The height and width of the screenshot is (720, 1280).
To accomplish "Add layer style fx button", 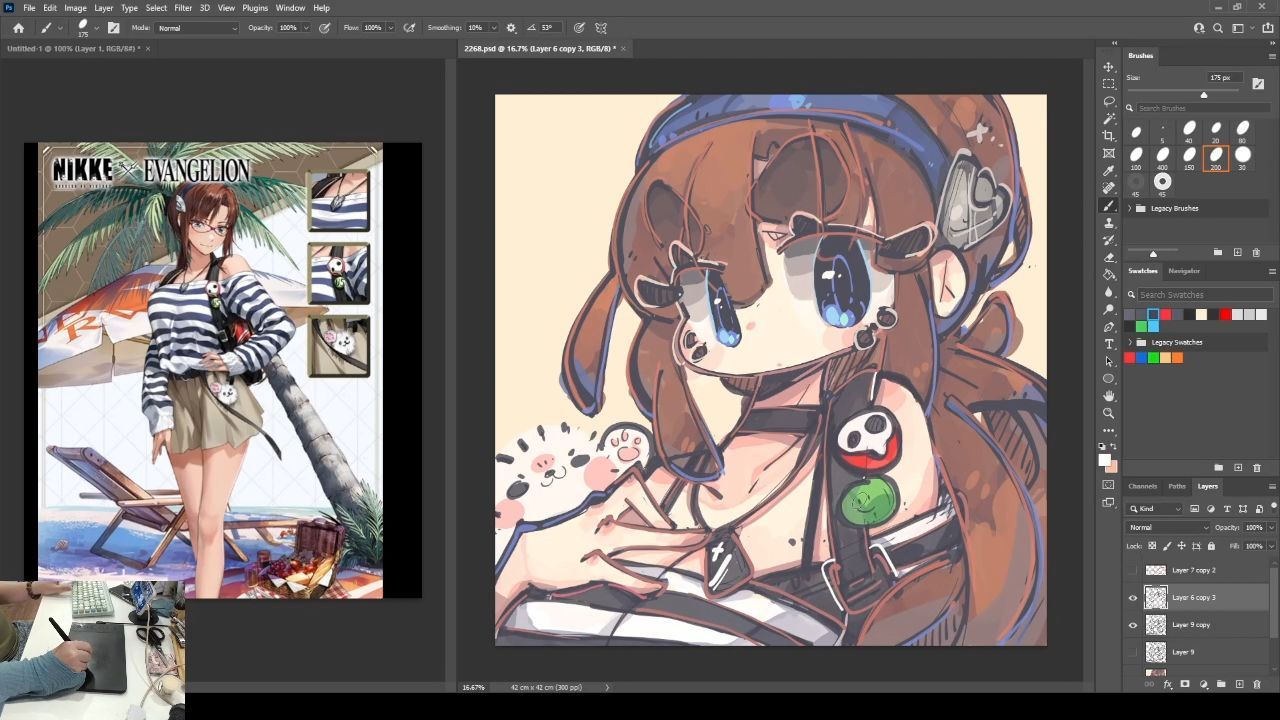I will pos(1167,685).
